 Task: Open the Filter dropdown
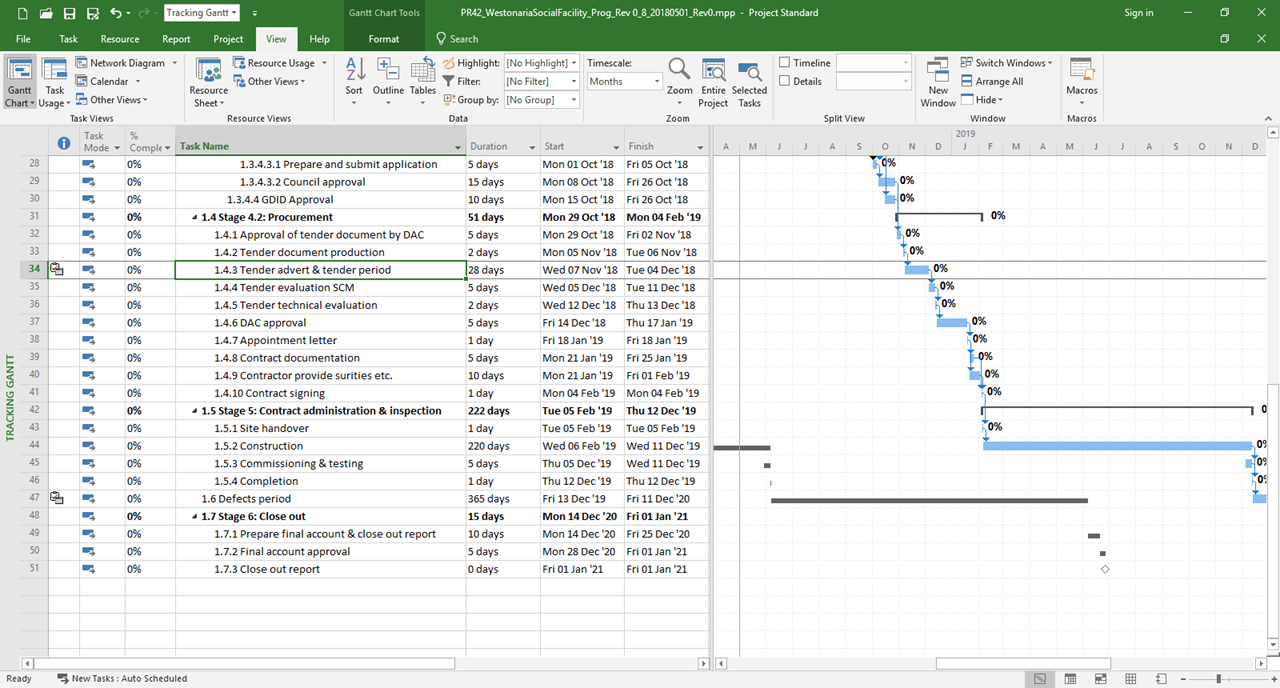tap(574, 81)
